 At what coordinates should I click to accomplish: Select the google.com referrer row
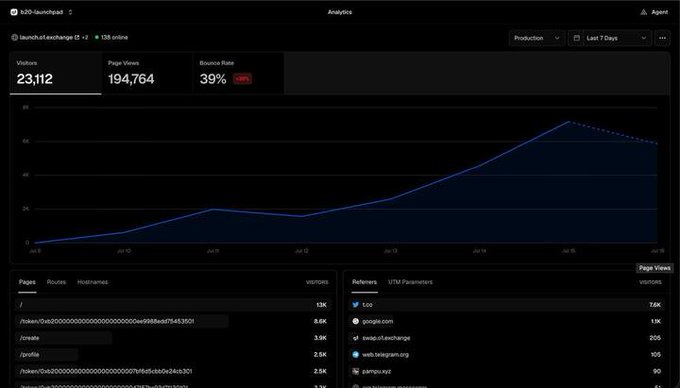507,321
